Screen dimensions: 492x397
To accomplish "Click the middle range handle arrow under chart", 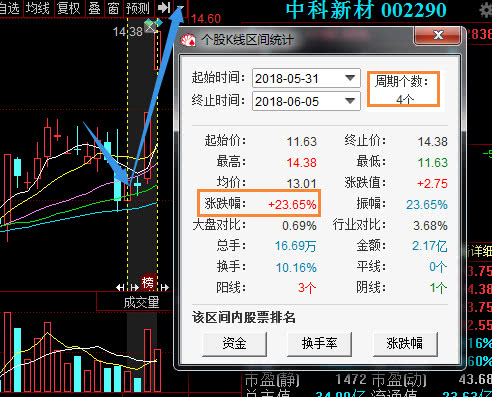I will [134, 287].
